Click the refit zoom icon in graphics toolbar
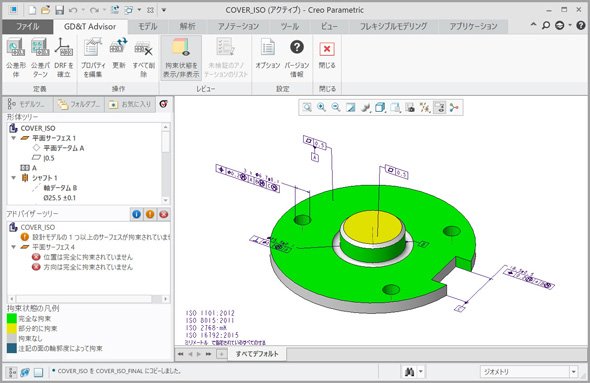Image resolution: width=590 pixels, height=383 pixels. click(307, 108)
